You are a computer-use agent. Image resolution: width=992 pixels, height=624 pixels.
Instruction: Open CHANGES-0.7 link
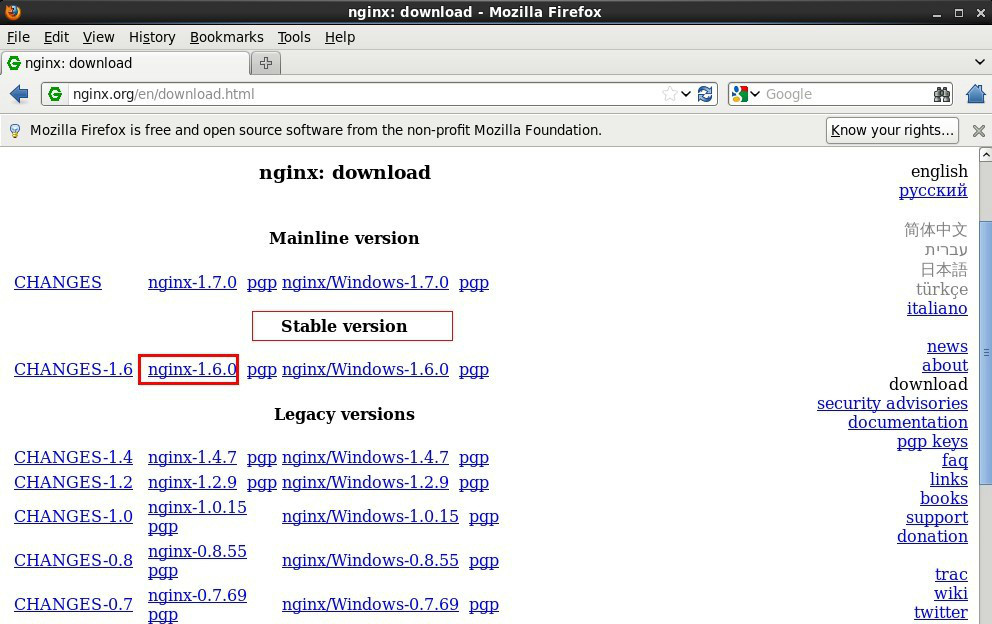73,604
